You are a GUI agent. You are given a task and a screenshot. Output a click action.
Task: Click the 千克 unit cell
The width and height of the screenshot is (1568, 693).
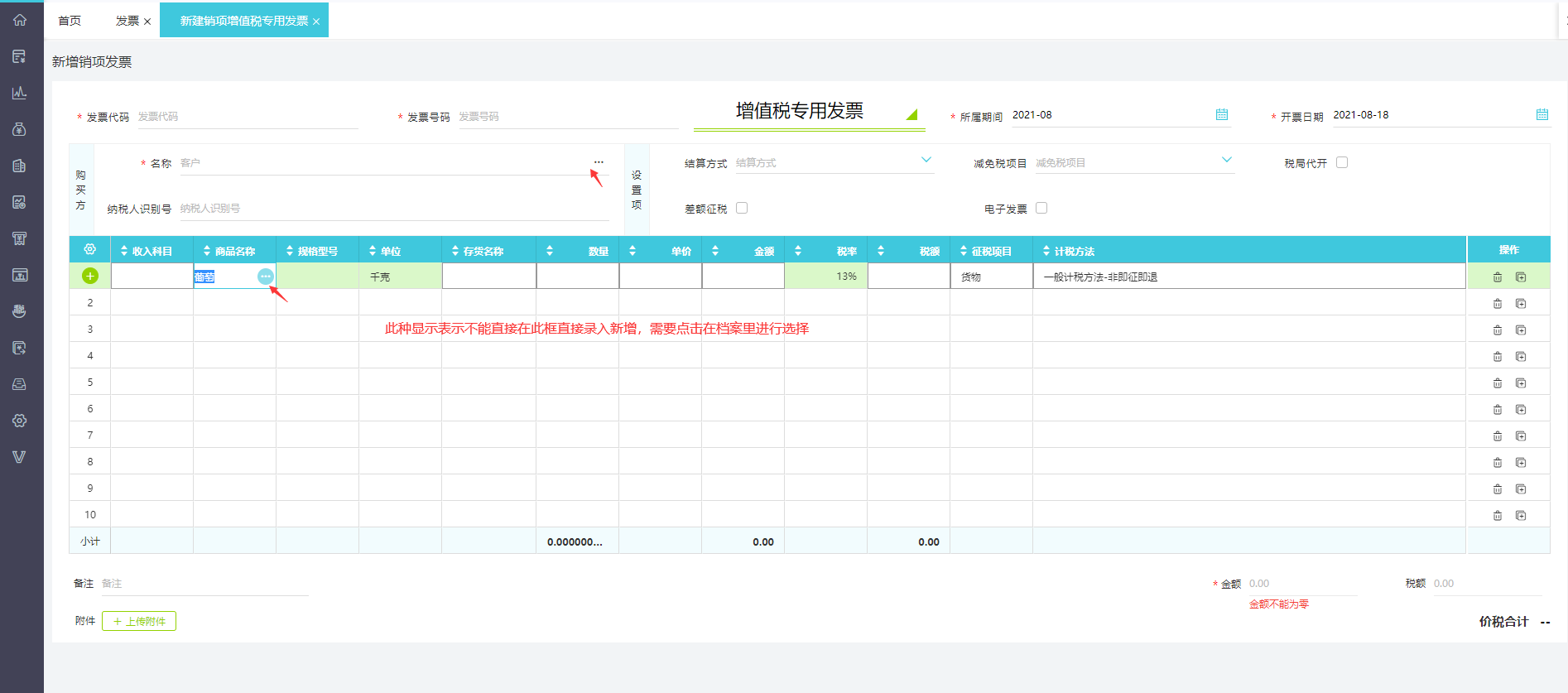point(401,277)
